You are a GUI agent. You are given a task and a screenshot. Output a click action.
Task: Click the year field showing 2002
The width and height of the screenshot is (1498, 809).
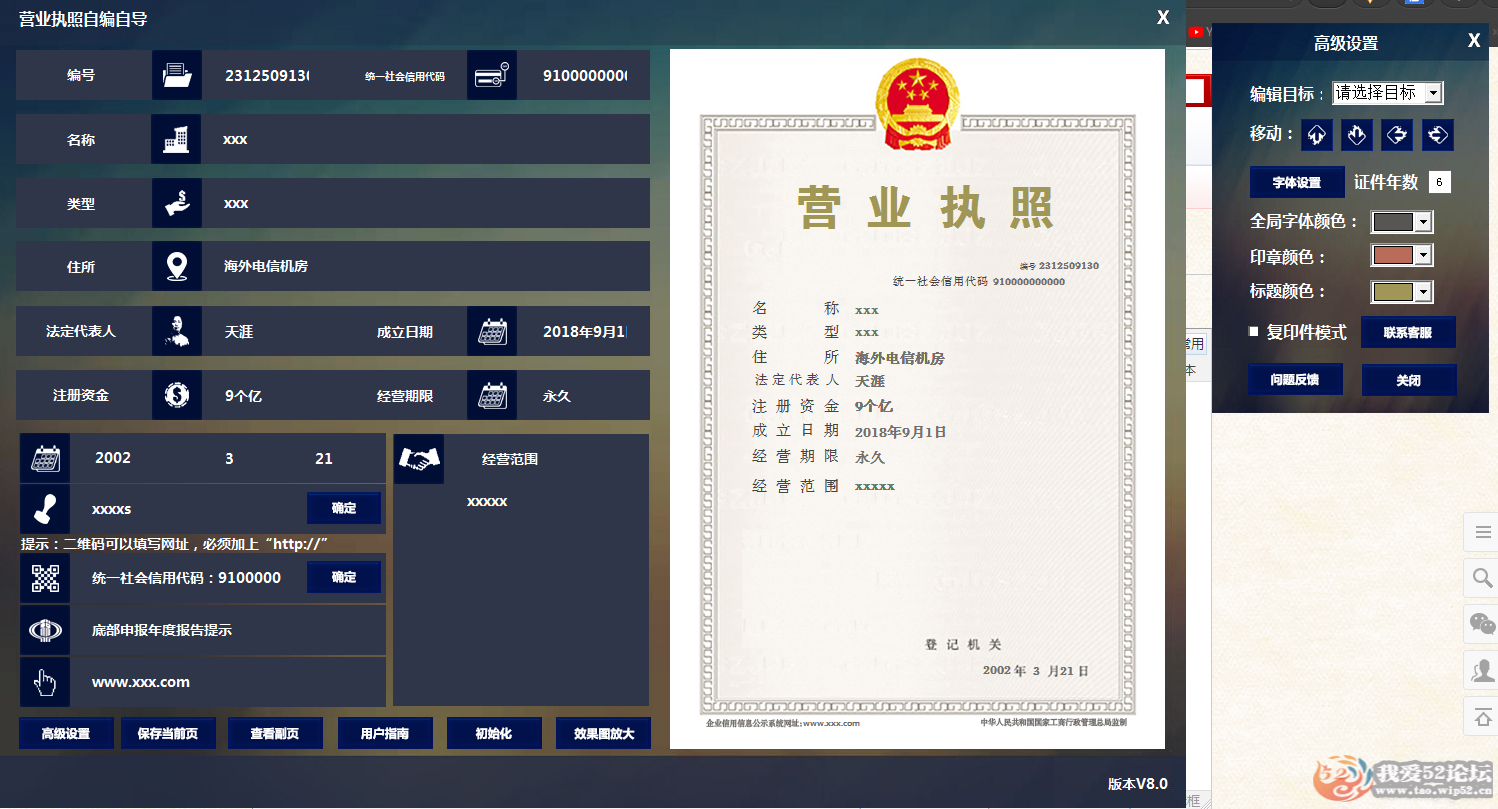pos(113,458)
